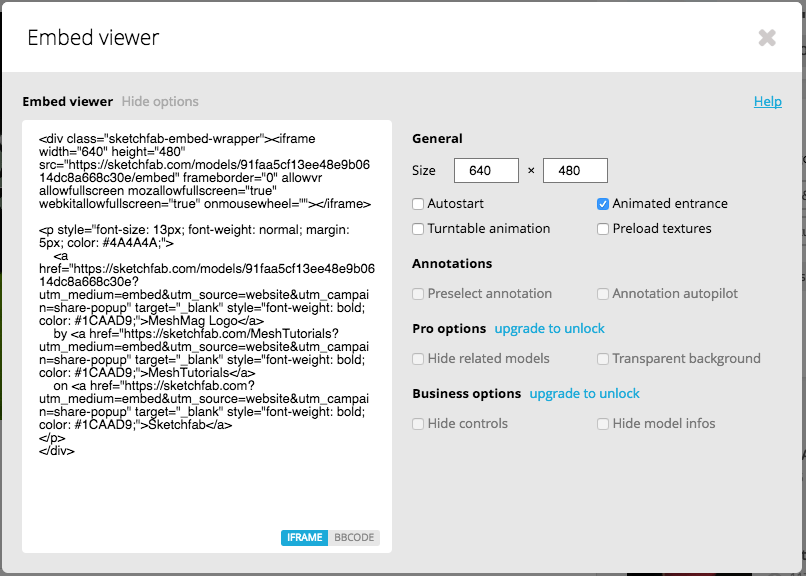The height and width of the screenshot is (576, 806).
Task: Switch to the IFRAME code tab
Action: (x=304, y=538)
